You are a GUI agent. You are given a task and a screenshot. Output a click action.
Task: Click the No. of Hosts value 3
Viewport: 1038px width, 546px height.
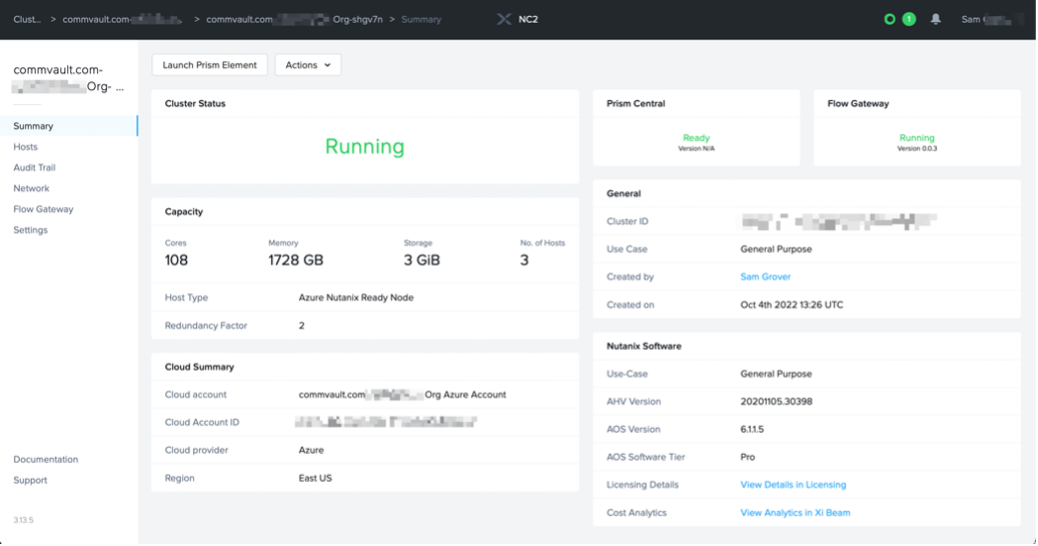(x=524, y=260)
